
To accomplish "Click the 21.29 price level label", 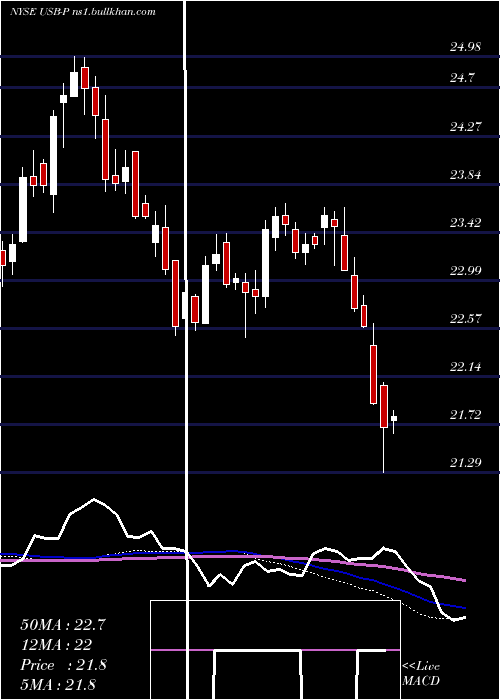I will pos(466,463).
